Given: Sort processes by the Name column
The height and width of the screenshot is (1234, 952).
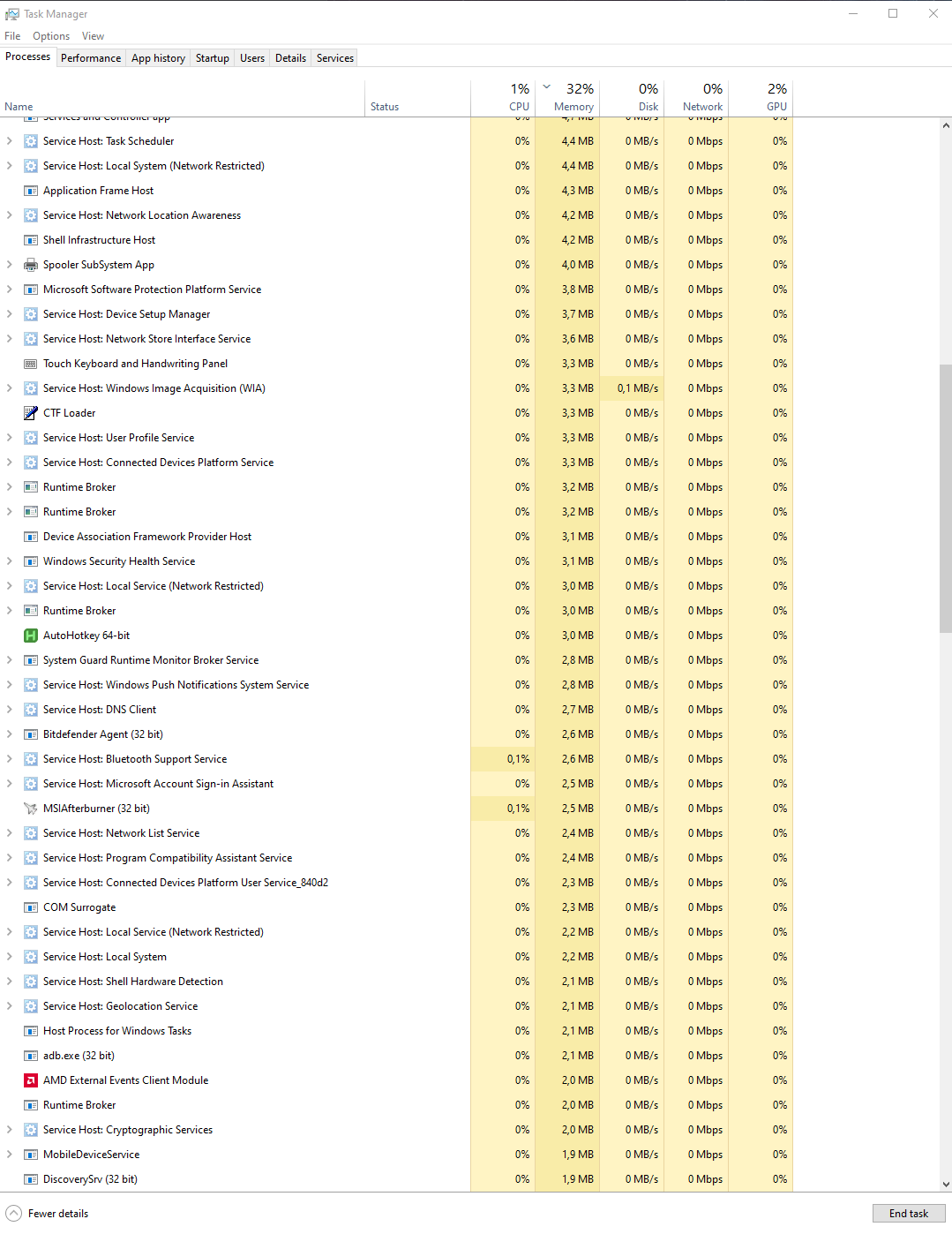Looking at the screenshot, I should pyautogui.click(x=183, y=98).
